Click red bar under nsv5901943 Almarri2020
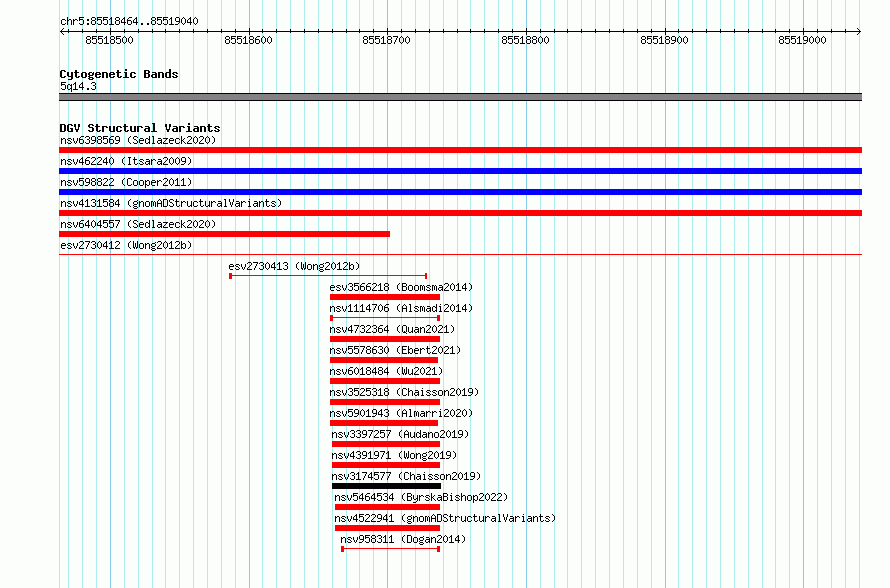Image resolution: width=890 pixels, height=588 pixels. tap(384, 423)
